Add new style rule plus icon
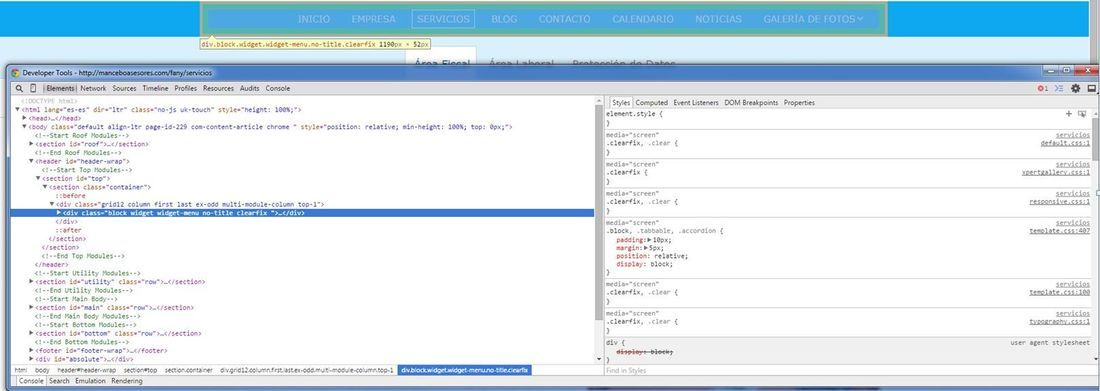This screenshot has width=1100, height=391. tap(1068, 113)
